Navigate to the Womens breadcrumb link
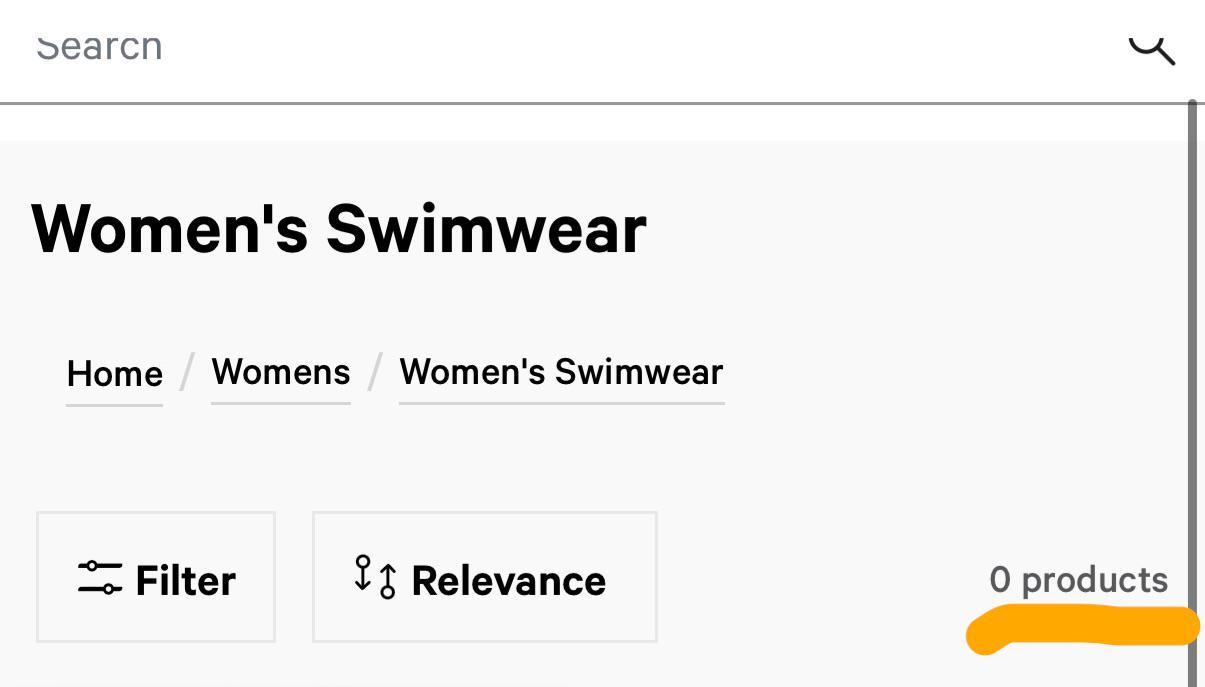This screenshot has width=1205, height=687. tap(281, 372)
